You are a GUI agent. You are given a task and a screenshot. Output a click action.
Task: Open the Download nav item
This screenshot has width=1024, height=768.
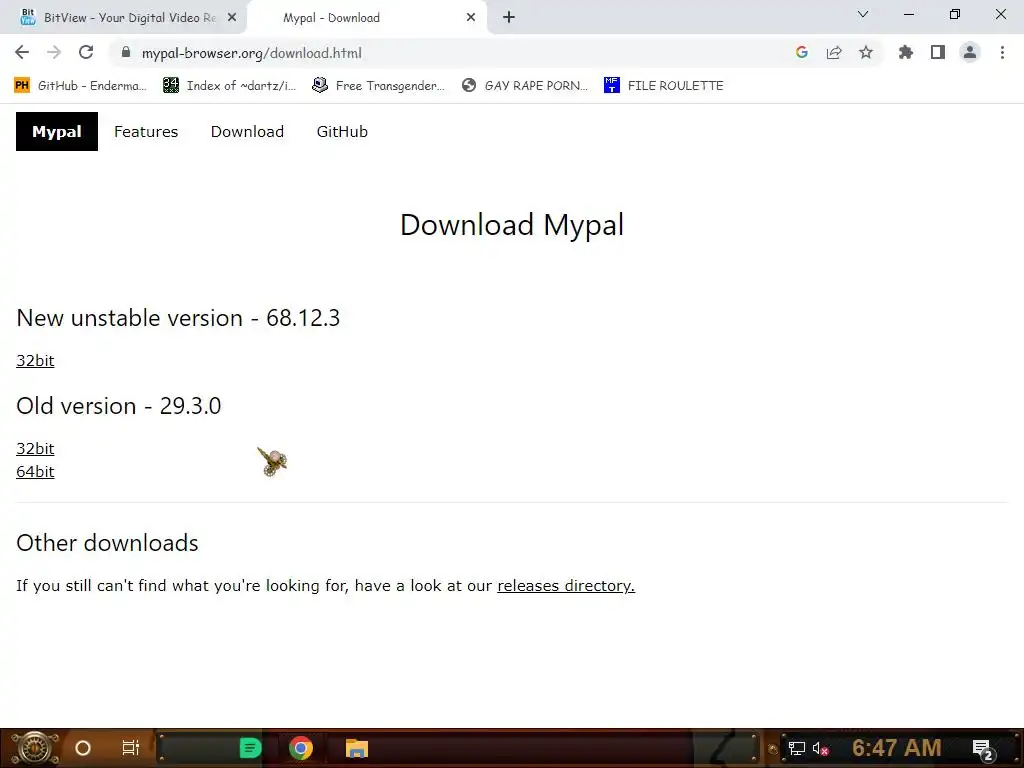[247, 131]
